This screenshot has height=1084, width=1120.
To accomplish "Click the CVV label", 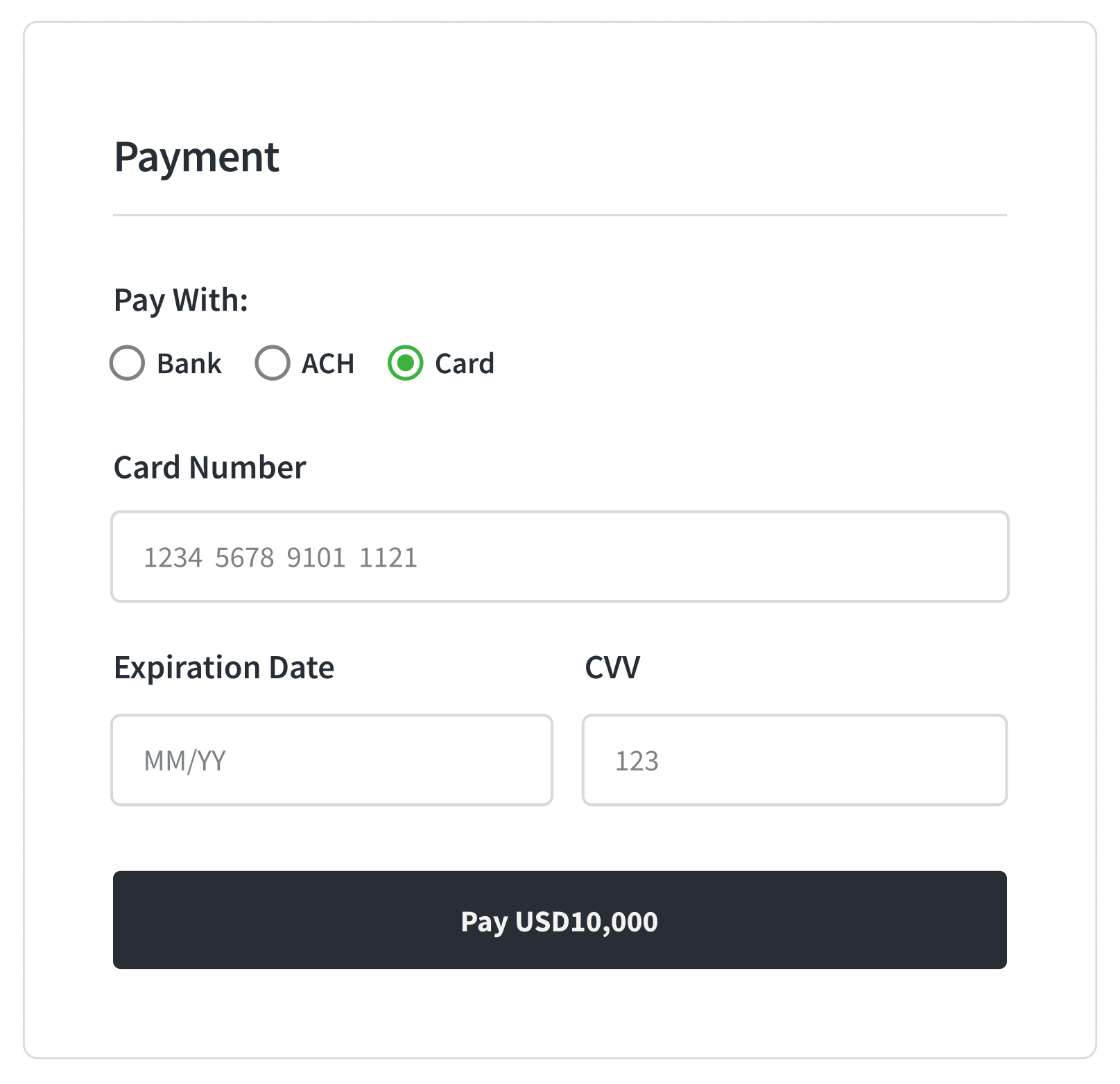I will [612, 667].
